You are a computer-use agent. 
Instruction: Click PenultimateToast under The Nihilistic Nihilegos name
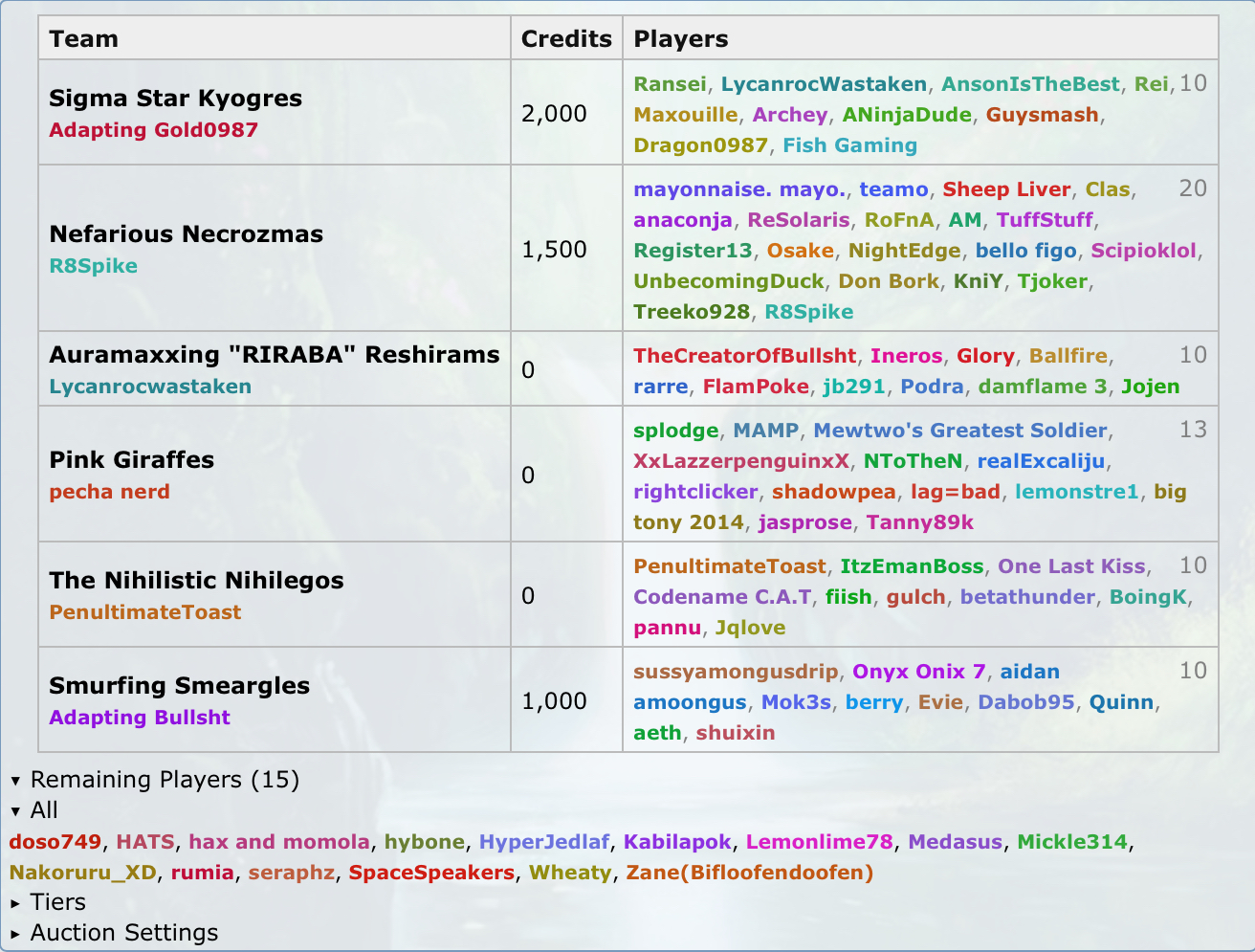click(145, 612)
